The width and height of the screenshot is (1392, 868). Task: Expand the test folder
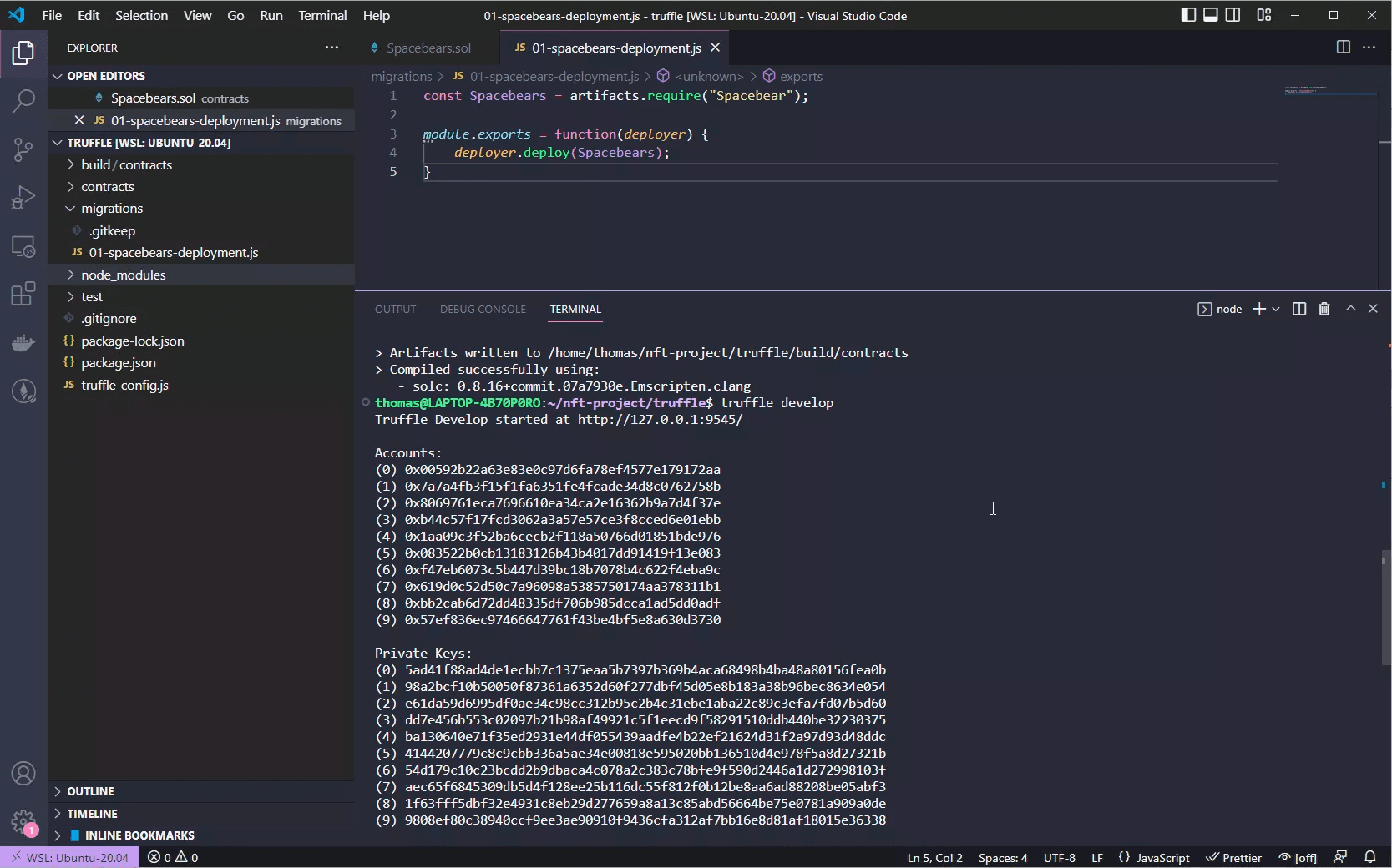tap(200, 296)
